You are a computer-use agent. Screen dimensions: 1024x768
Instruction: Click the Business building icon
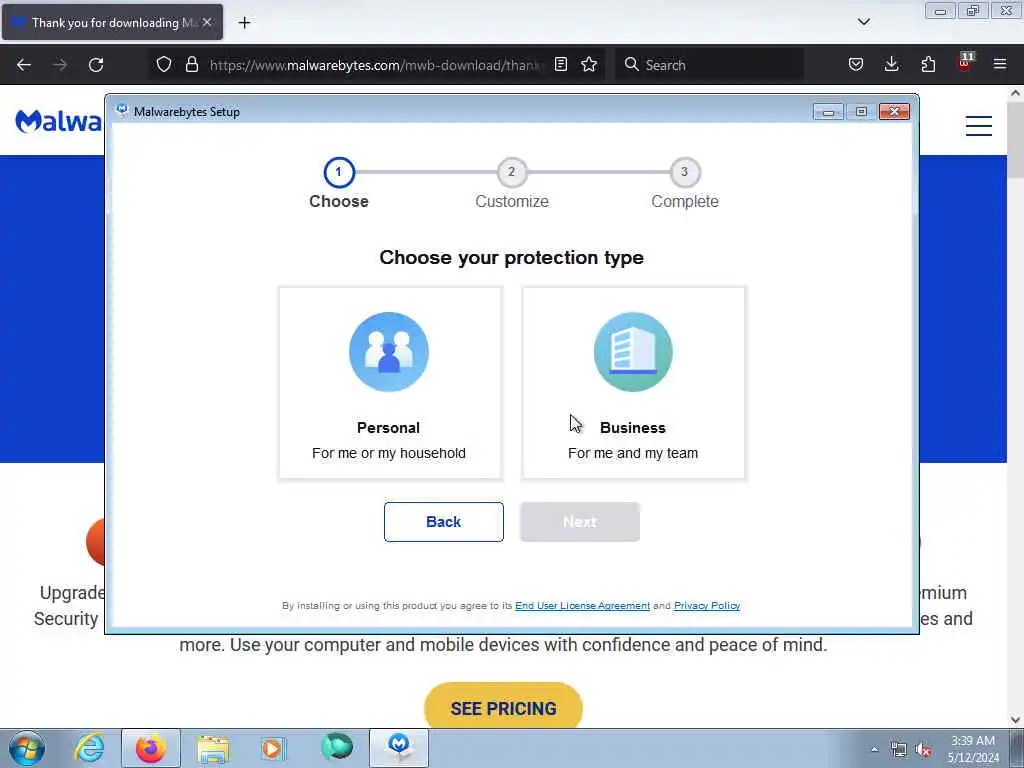pos(633,351)
